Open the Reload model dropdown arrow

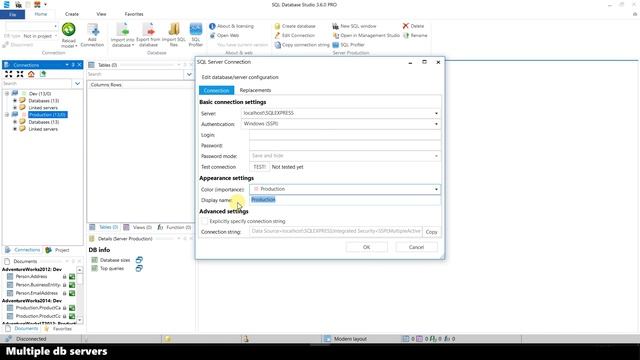pyautogui.click(x=76, y=46)
